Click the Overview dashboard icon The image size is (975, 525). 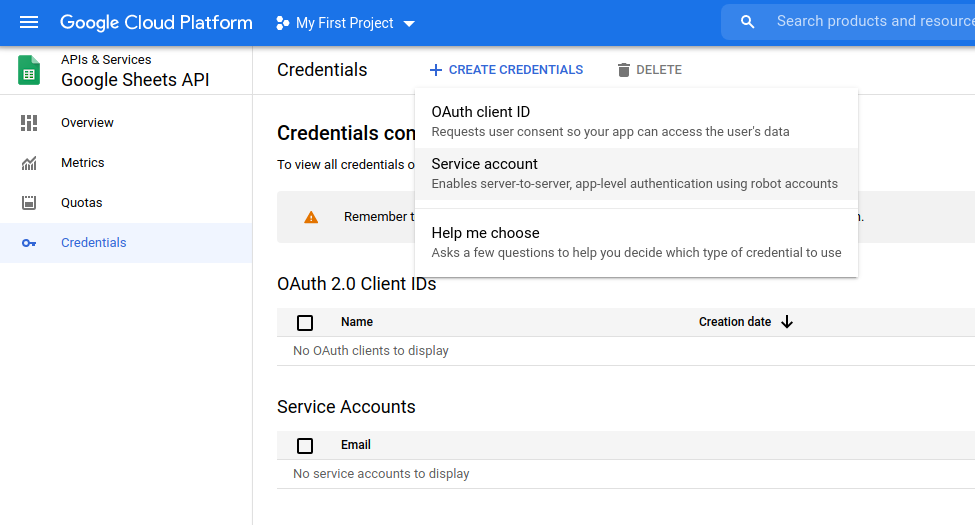point(29,123)
